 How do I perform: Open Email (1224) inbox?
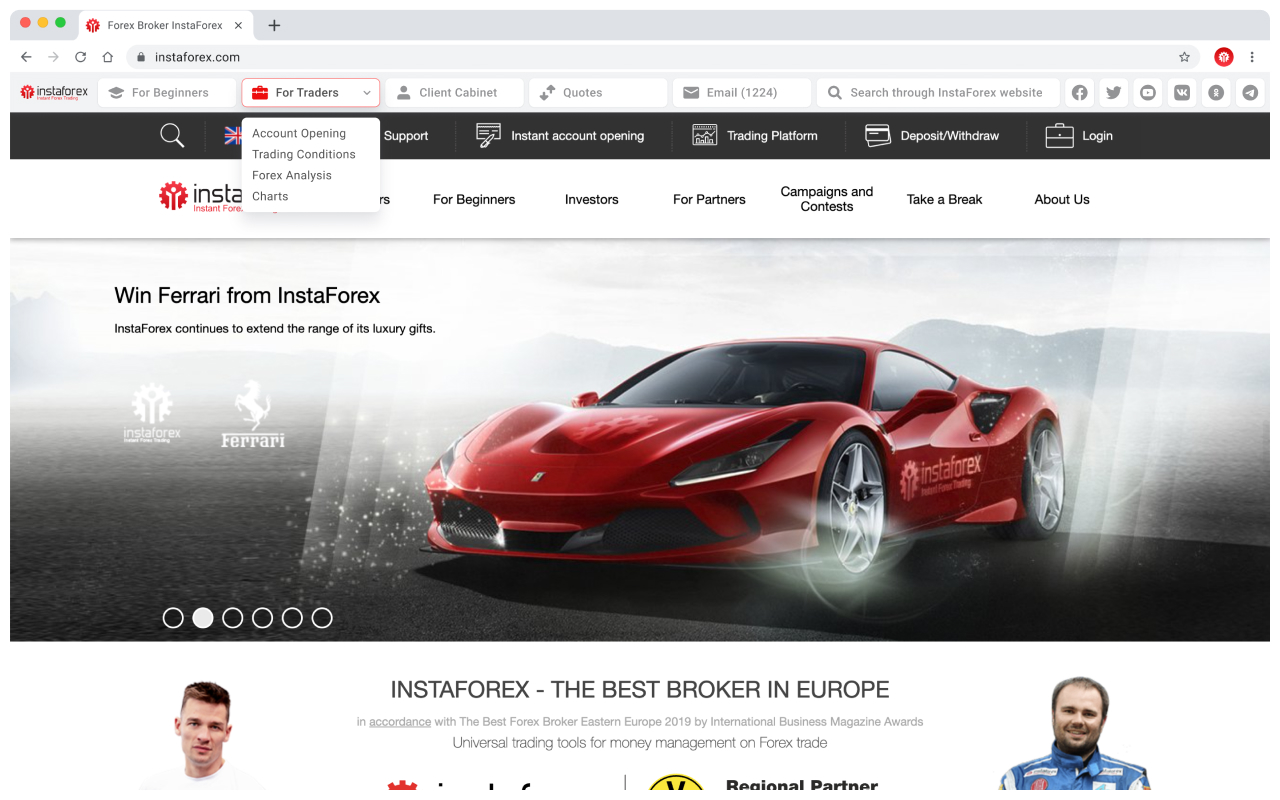tap(743, 92)
